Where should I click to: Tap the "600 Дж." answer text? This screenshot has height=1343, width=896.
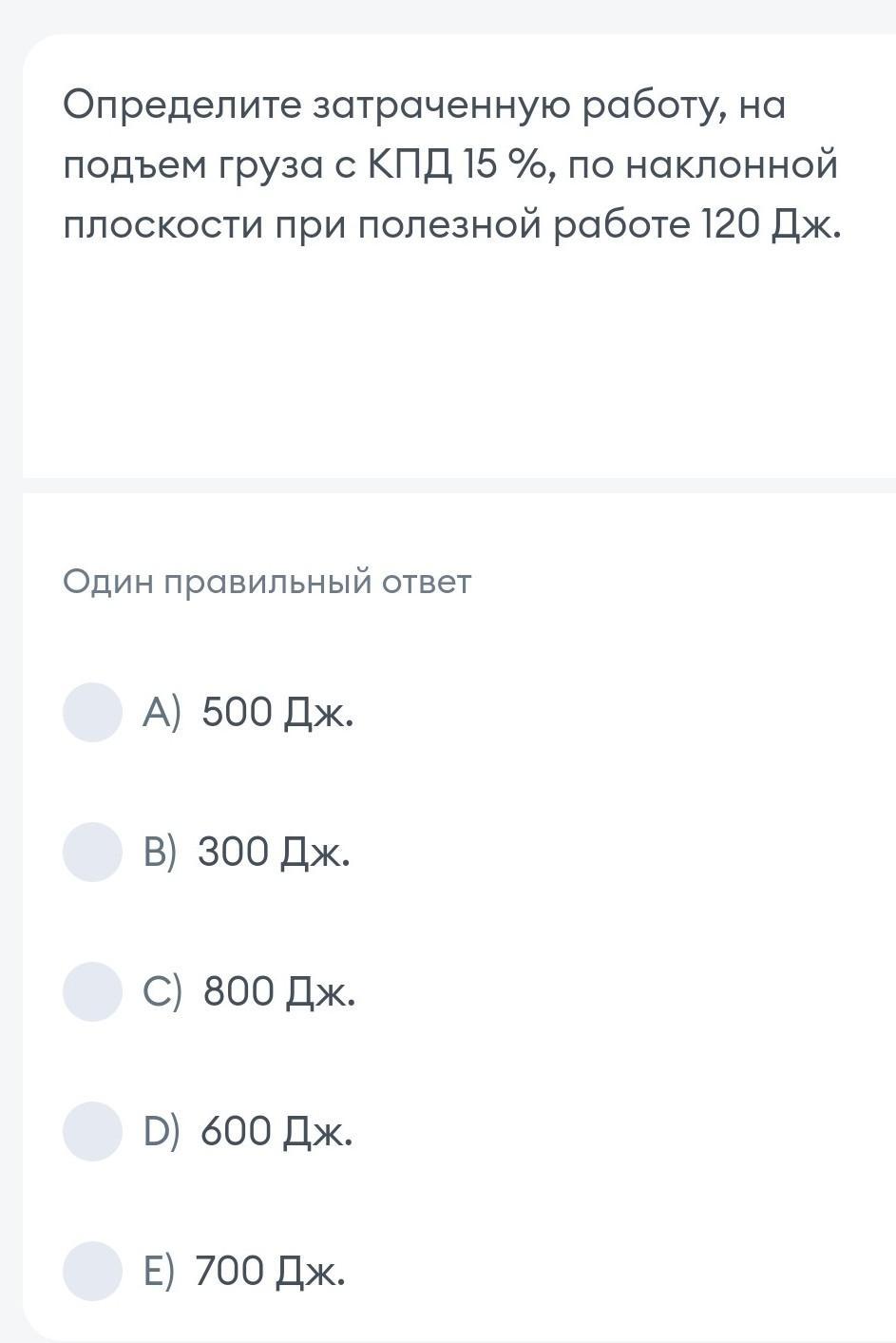pos(276,1131)
